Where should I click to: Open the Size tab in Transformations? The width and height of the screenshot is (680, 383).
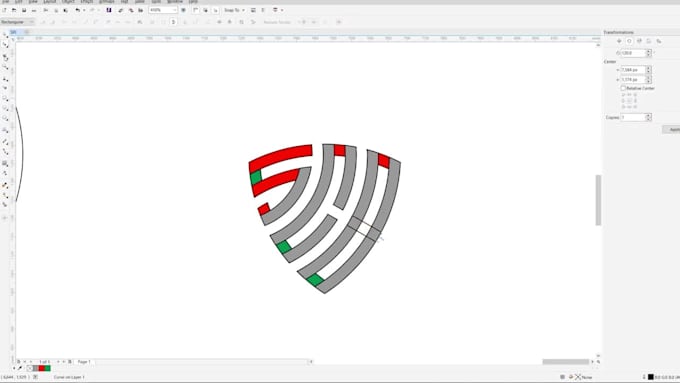(x=649, y=41)
